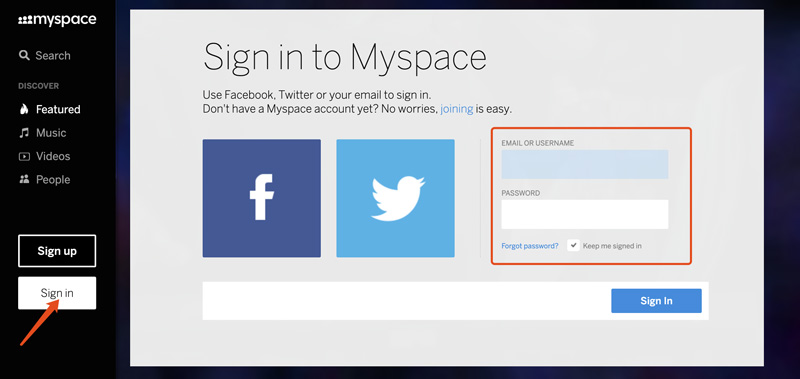Toggle the Keep me signed in checkbox
The width and height of the screenshot is (800, 379).
click(x=573, y=245)
